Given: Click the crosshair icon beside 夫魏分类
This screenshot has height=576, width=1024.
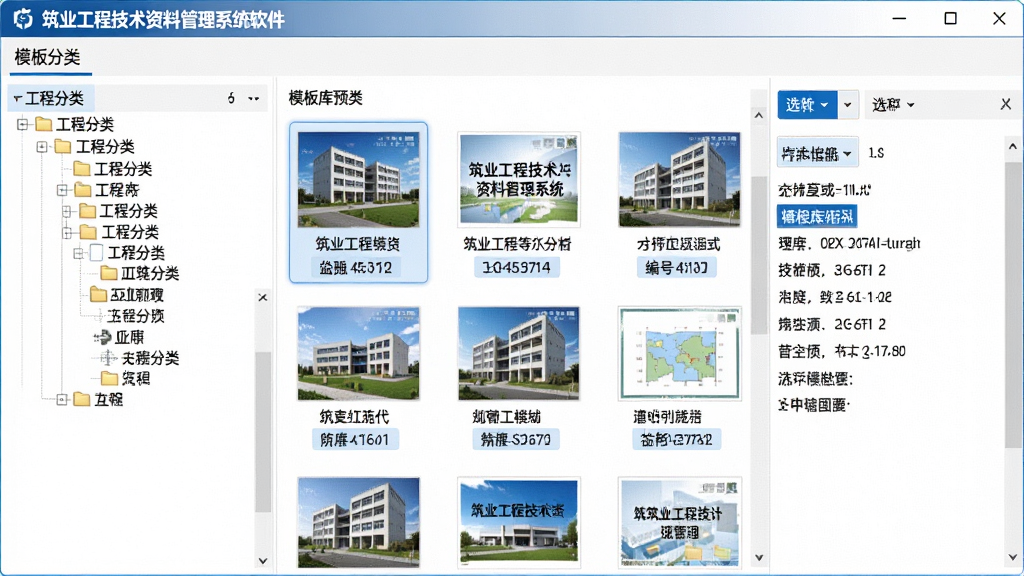Looking at the screenshot, I should [x=108, y=358].
